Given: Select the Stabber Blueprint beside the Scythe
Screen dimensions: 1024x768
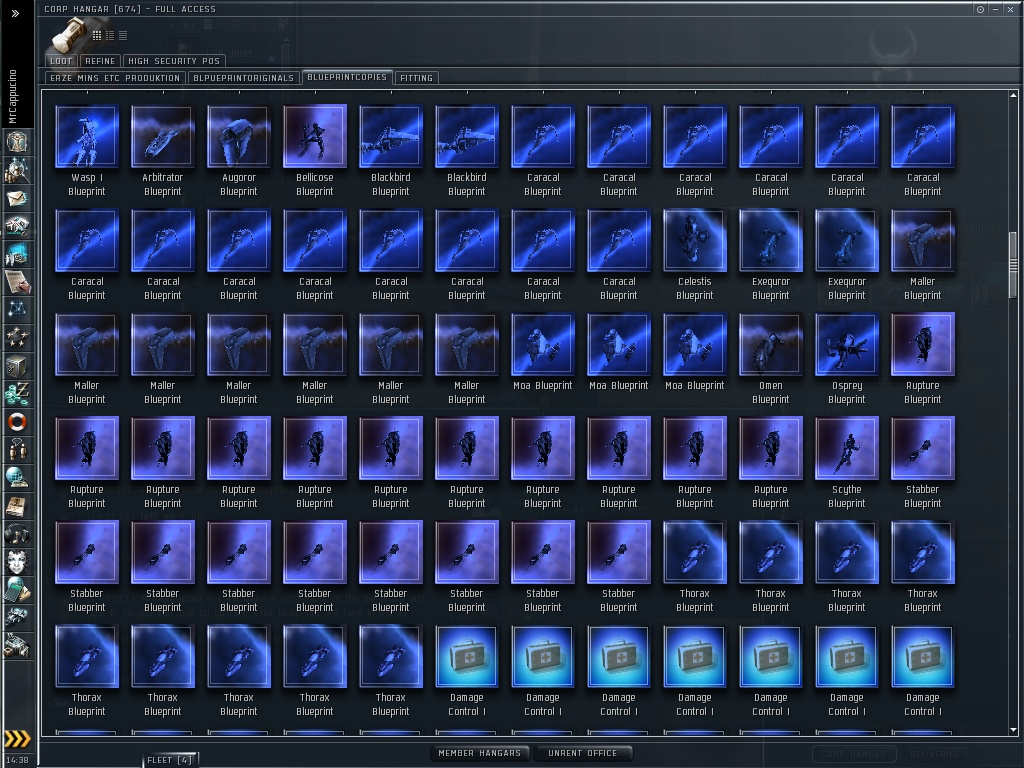Looking at the screenshot, I should (923, 463).
